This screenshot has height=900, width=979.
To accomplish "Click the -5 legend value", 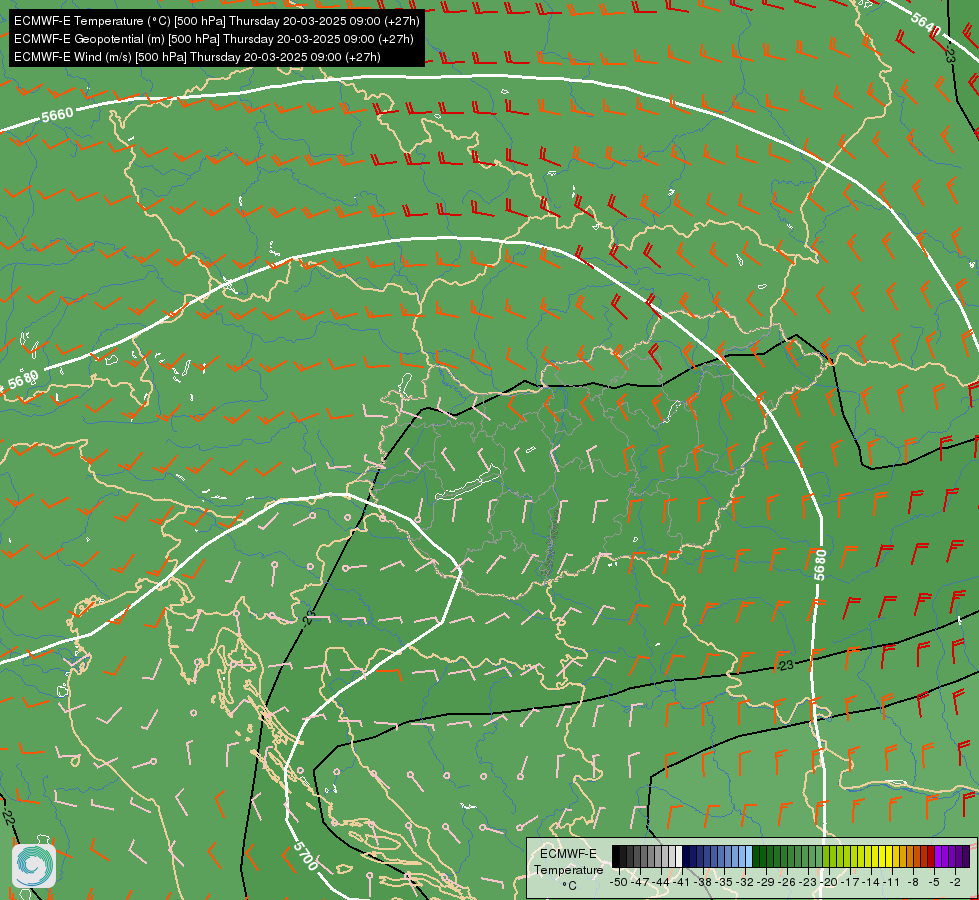I will 934,882.
